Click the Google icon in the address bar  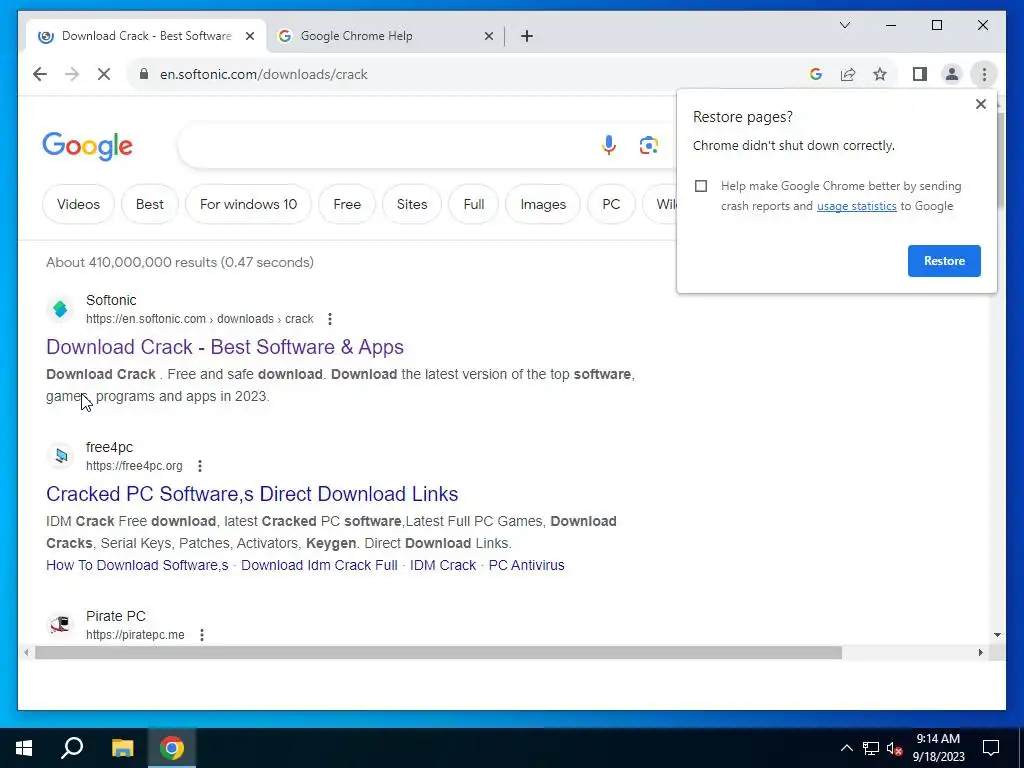[x=816, y=74]
